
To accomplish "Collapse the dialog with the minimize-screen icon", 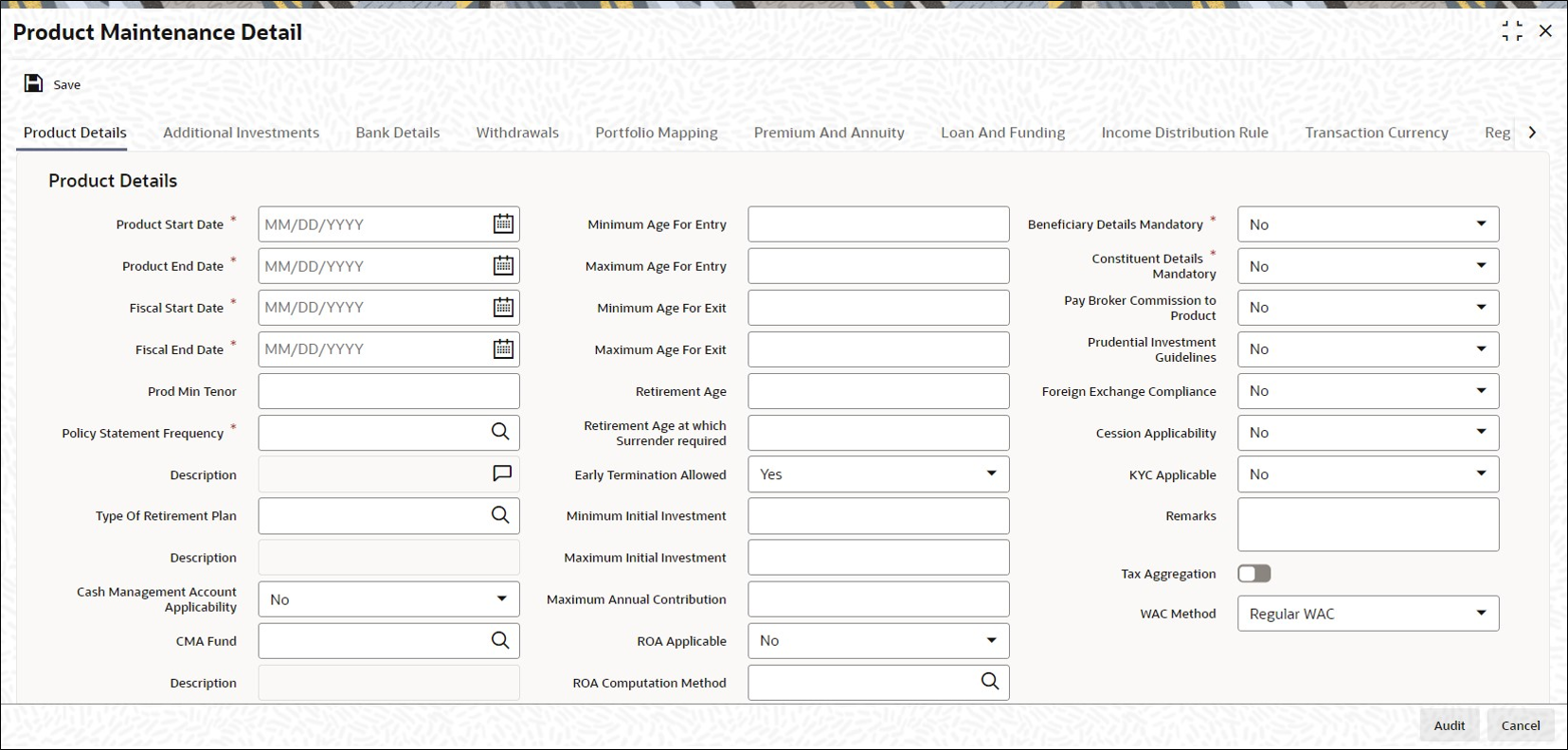I will tap(1512, 31).
